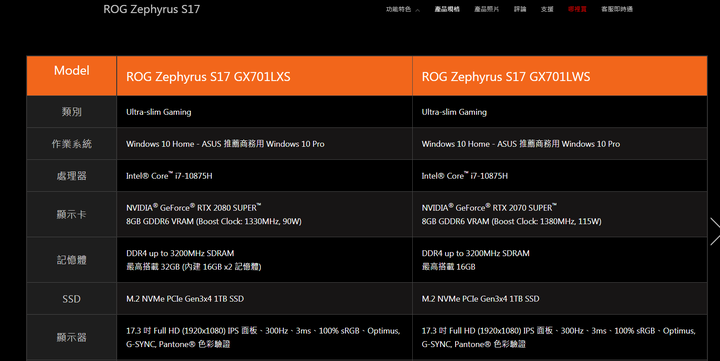Screen dimensions: 720x361
Task: Click GX701LXS DDR4 up to 3200MHz SDRAM
Action: (x=180, y=253)
